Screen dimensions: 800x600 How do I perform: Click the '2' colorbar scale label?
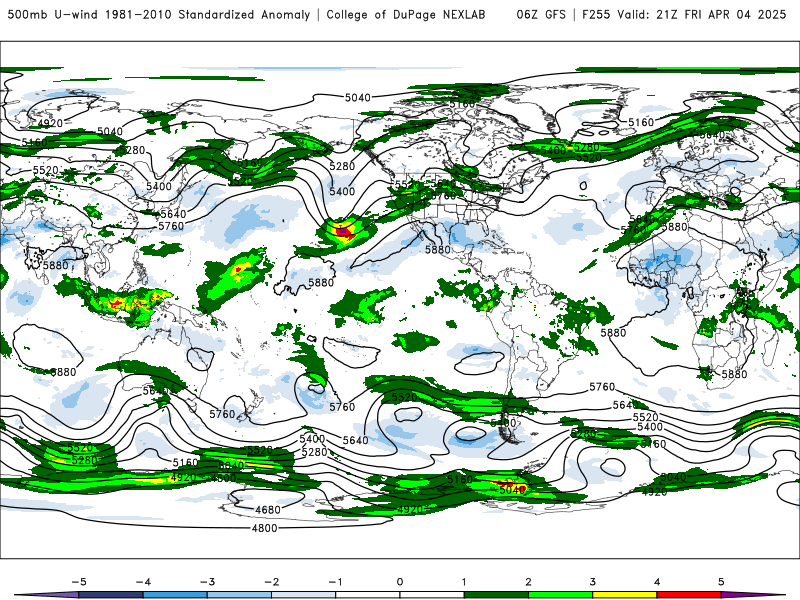point(529,582)
